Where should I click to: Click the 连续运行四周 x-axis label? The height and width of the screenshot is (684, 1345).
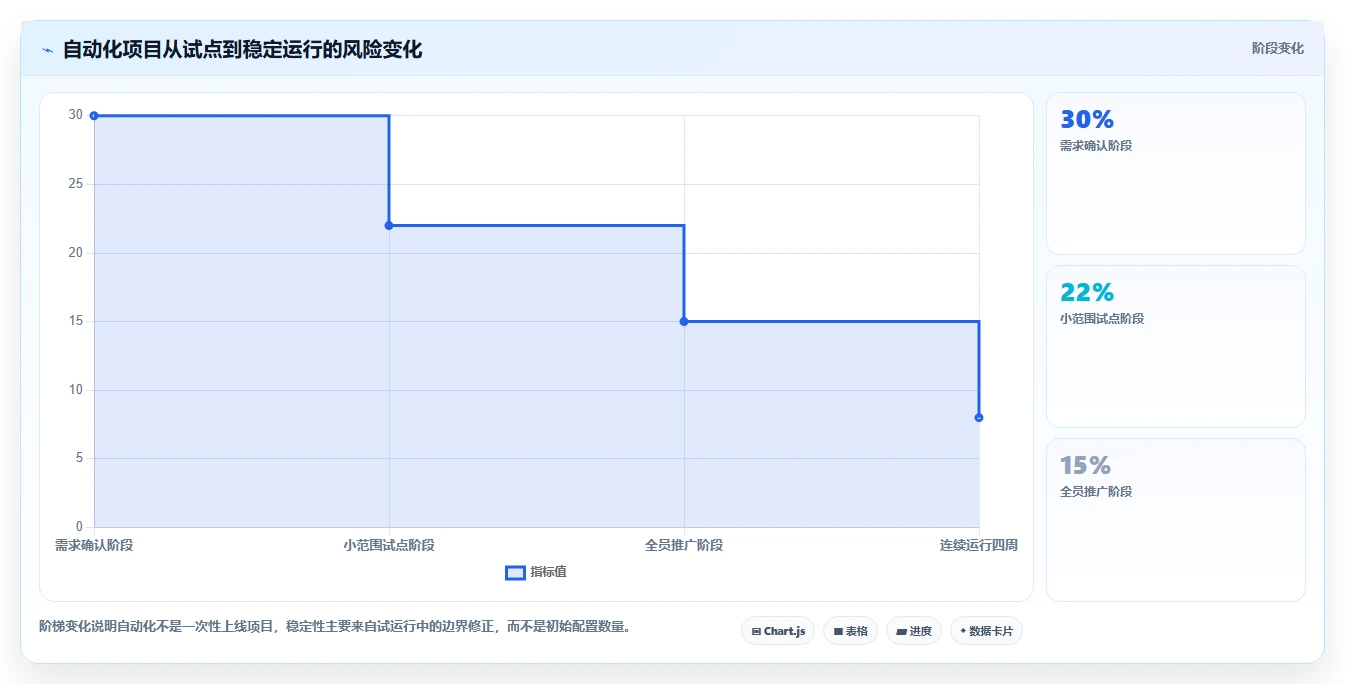point(979,545)
